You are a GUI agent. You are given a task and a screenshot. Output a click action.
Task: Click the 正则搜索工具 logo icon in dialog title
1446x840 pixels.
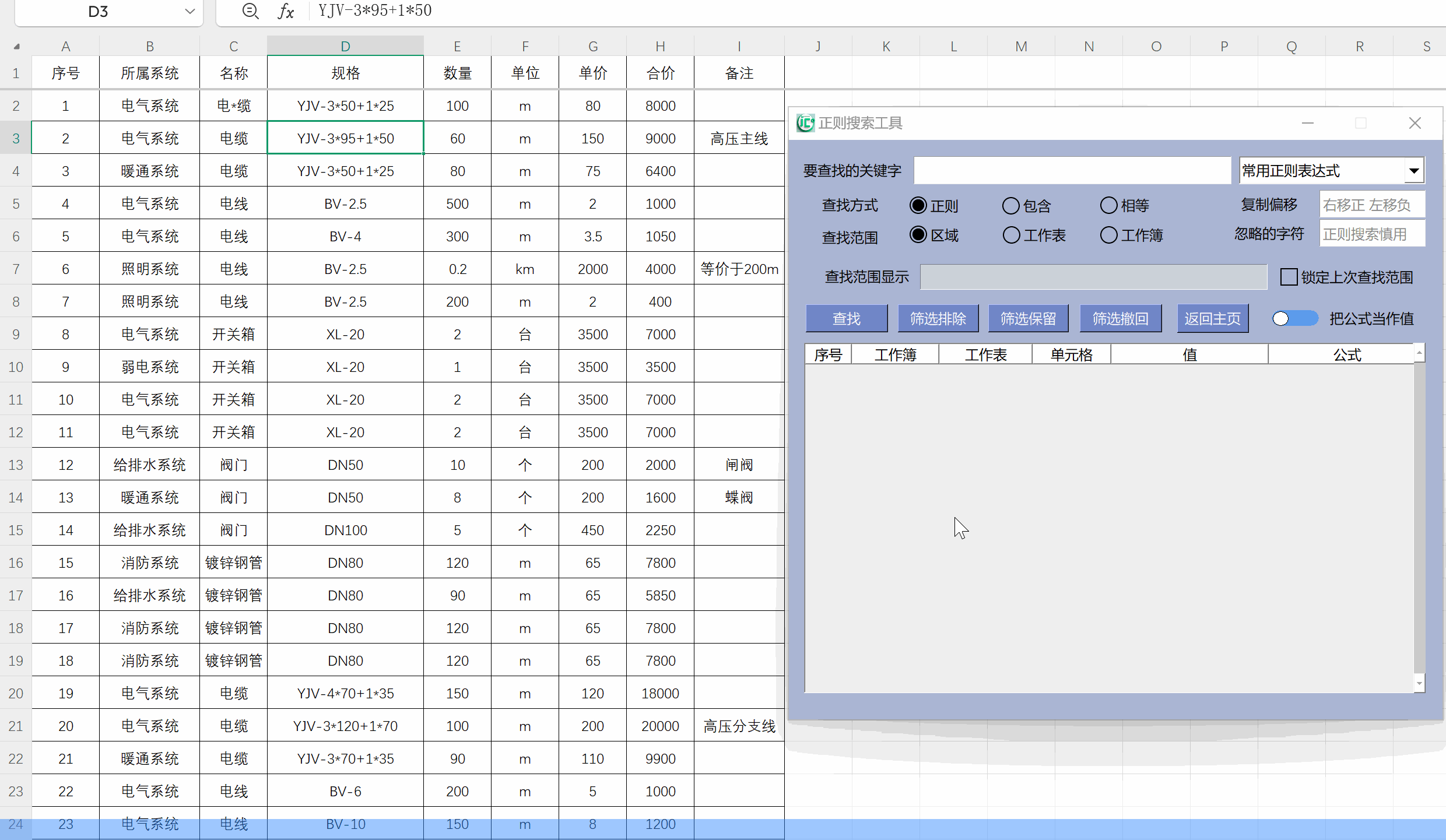point(805,122)
